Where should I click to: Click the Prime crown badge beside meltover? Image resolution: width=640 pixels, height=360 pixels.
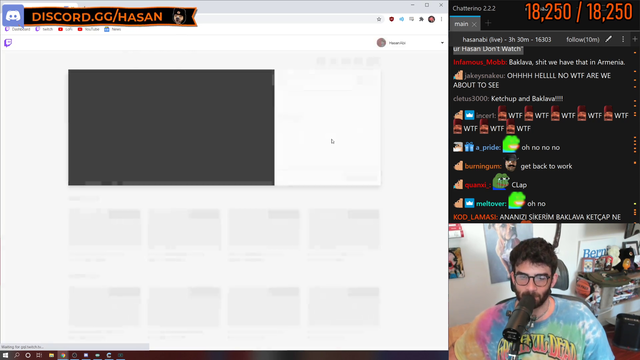(x=469, y=203)
